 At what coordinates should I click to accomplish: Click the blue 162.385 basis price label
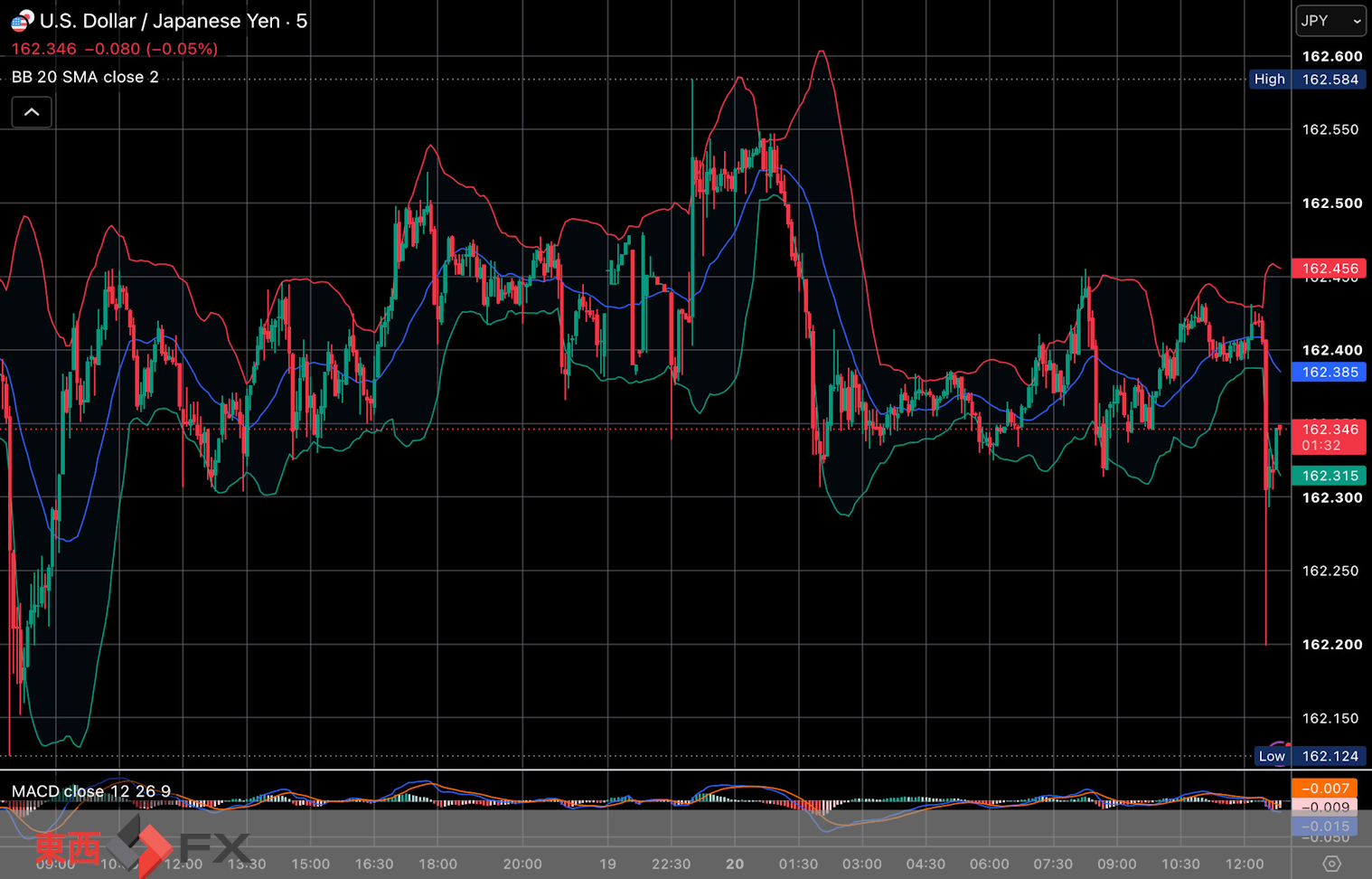pyautogui.click(x=1330, y=372)
